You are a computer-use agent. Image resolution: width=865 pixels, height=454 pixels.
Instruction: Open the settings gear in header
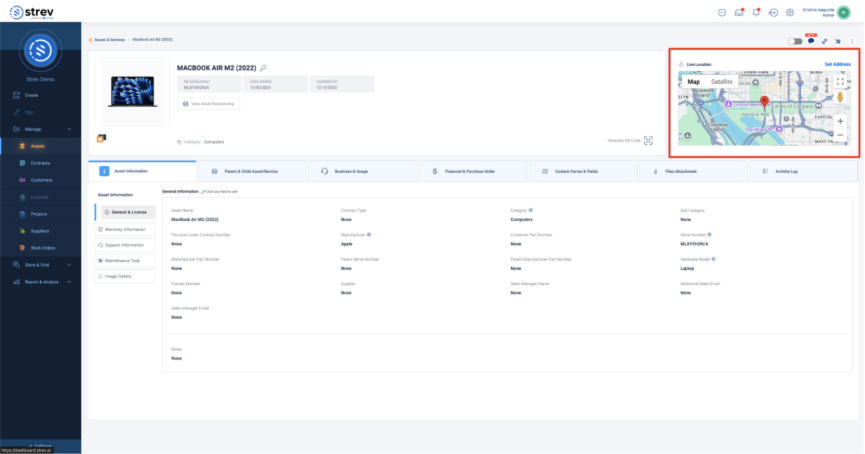click(x=790, y=12)
